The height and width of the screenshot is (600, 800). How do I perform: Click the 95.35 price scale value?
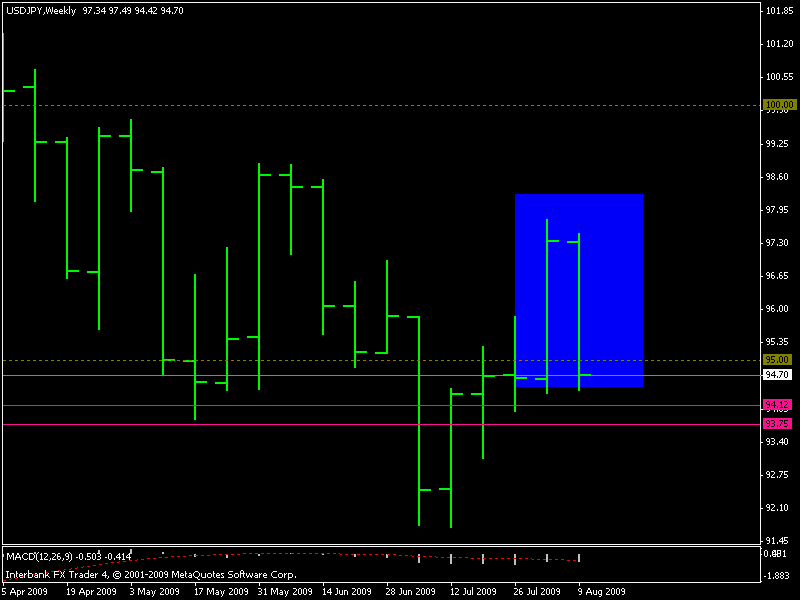click(778, 341)
